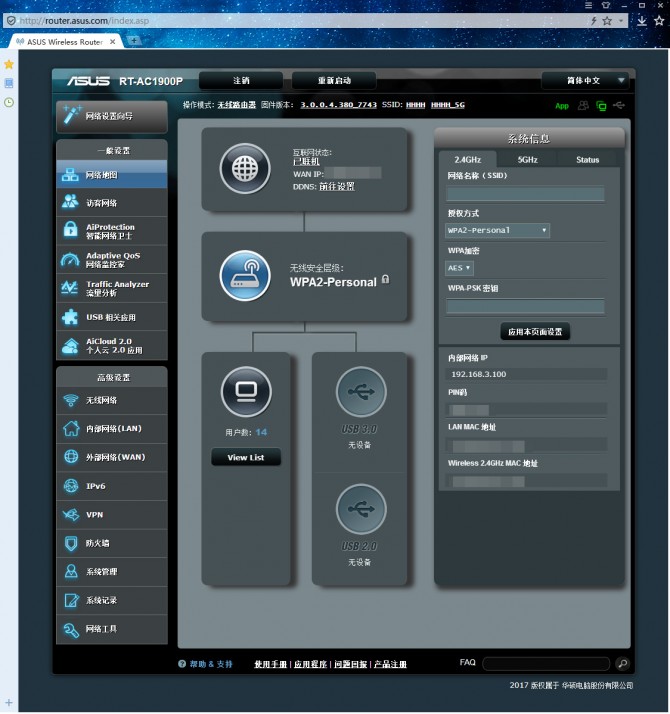Click the clients computer icon
This screenshot has width=670, height=714.
point(246,392)
